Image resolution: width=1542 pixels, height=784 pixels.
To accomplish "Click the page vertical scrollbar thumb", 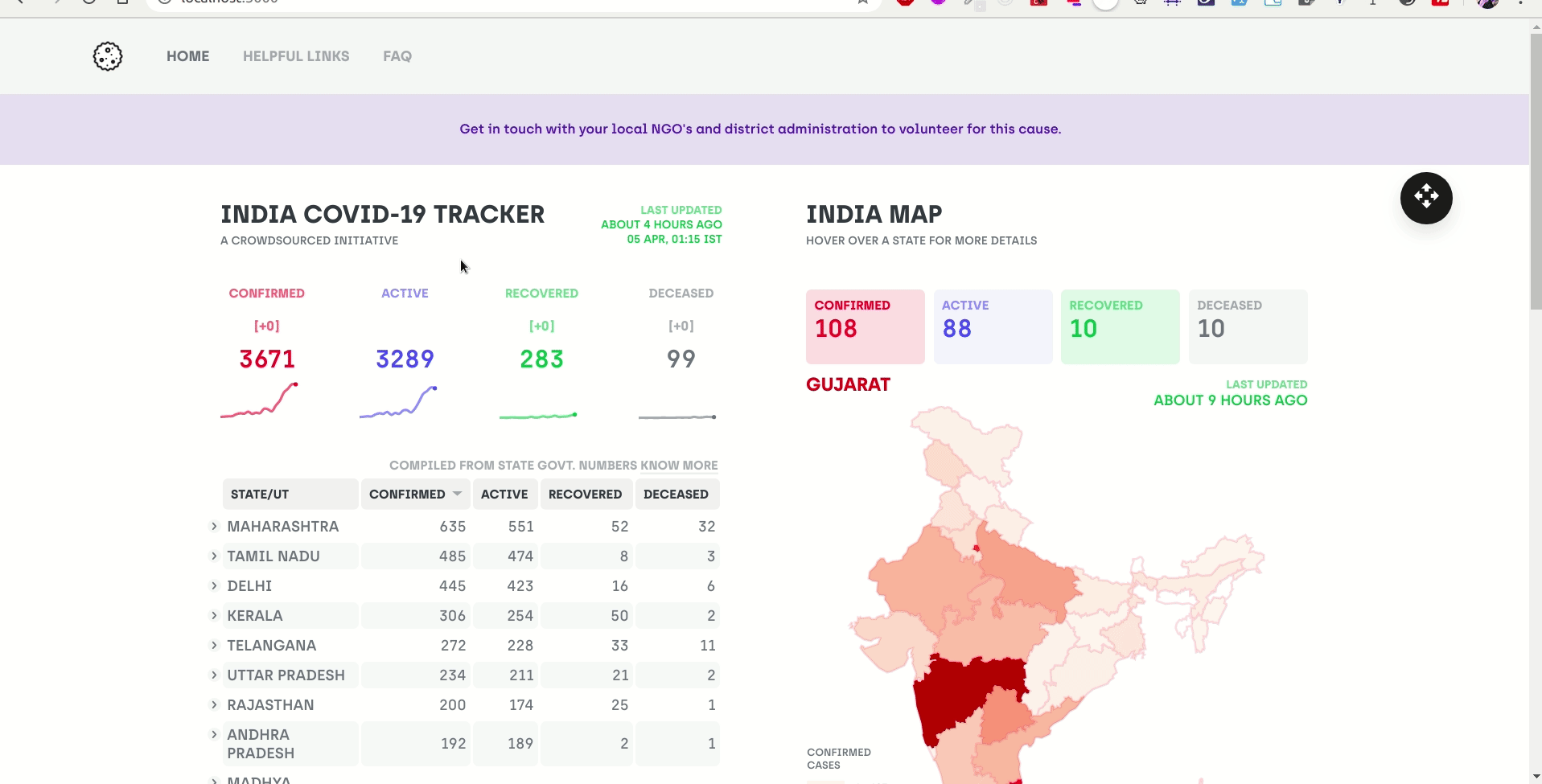I will coord(1536,173).
